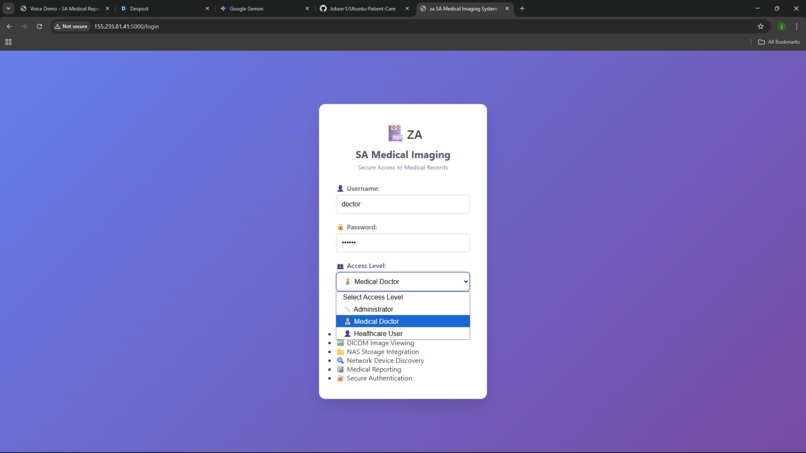The width and height of the screenshot is (806, 453).
Task: Click the Healthcare User person icon
Action: [x=347, y=333]
